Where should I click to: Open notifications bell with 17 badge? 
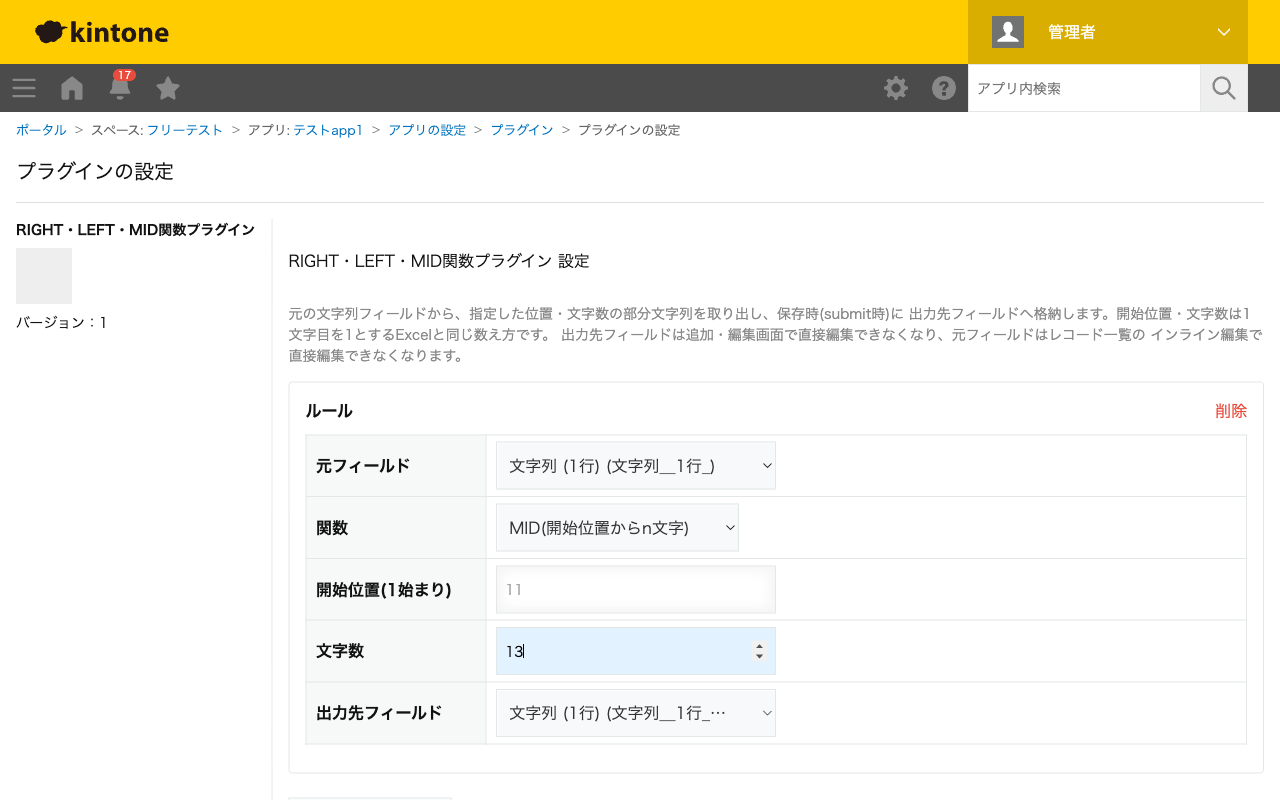point(120,86)
